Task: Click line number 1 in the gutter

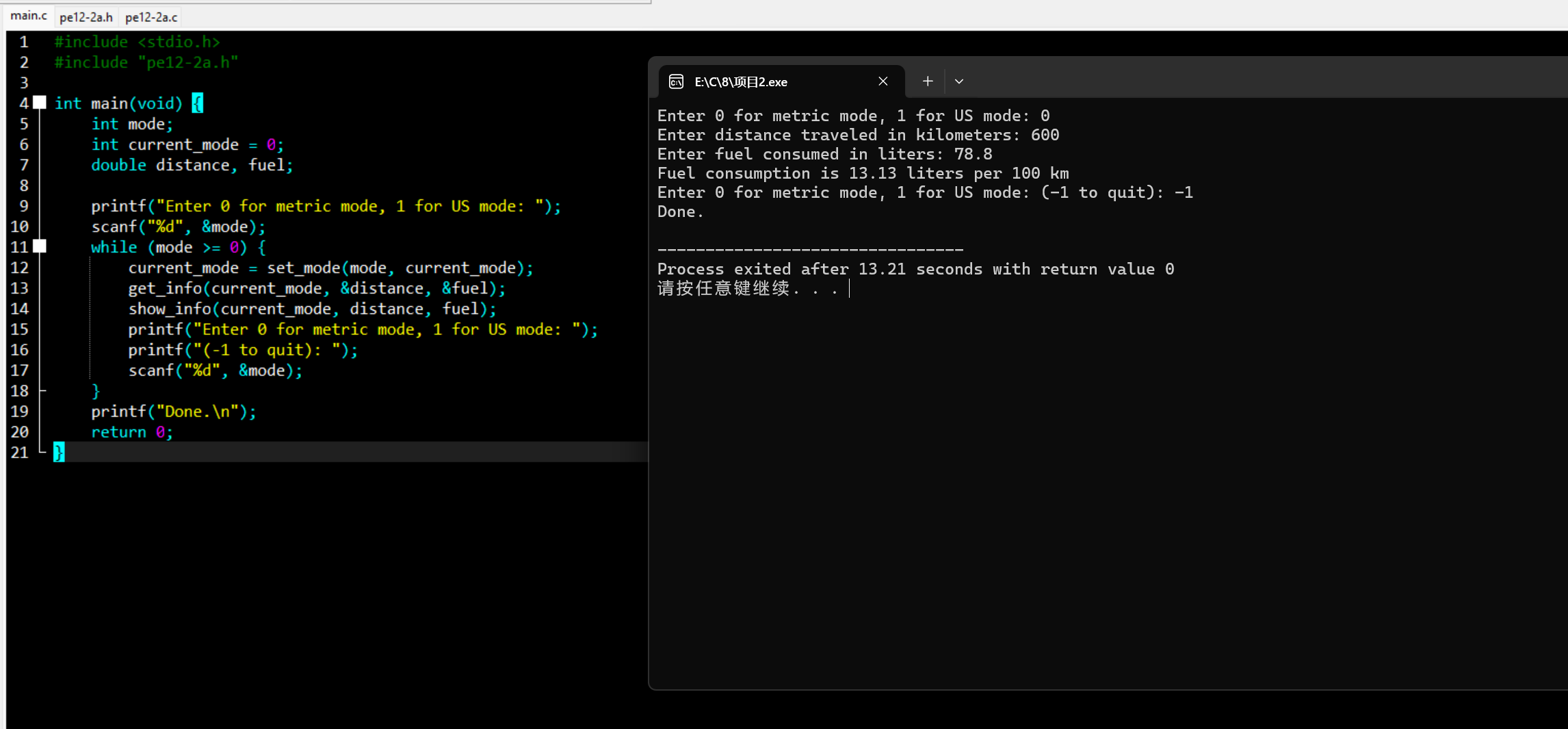Action: [23, 42]
